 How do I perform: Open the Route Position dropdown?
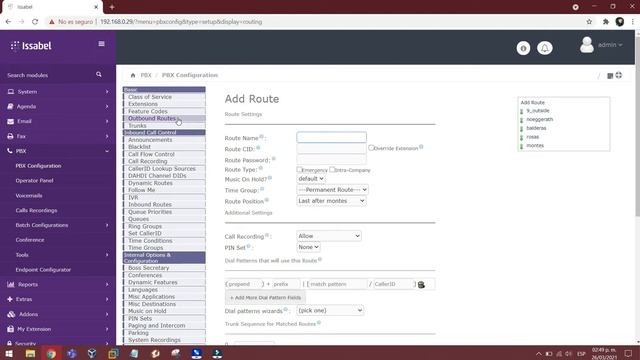click(x=331, y=201)
